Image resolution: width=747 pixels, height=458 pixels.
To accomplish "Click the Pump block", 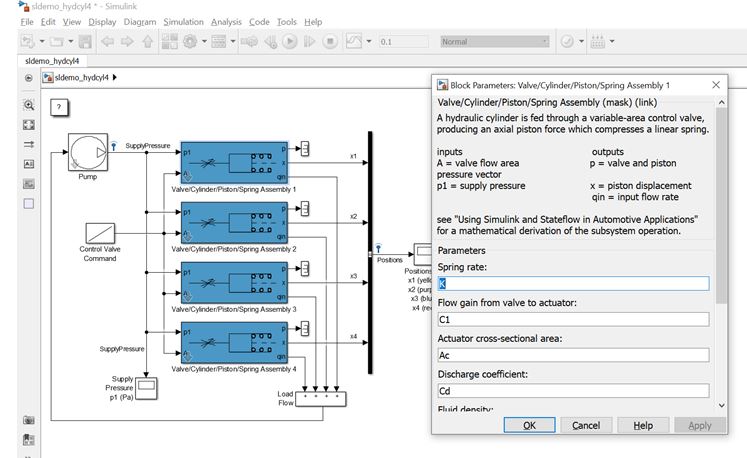I will coord(88,152).
